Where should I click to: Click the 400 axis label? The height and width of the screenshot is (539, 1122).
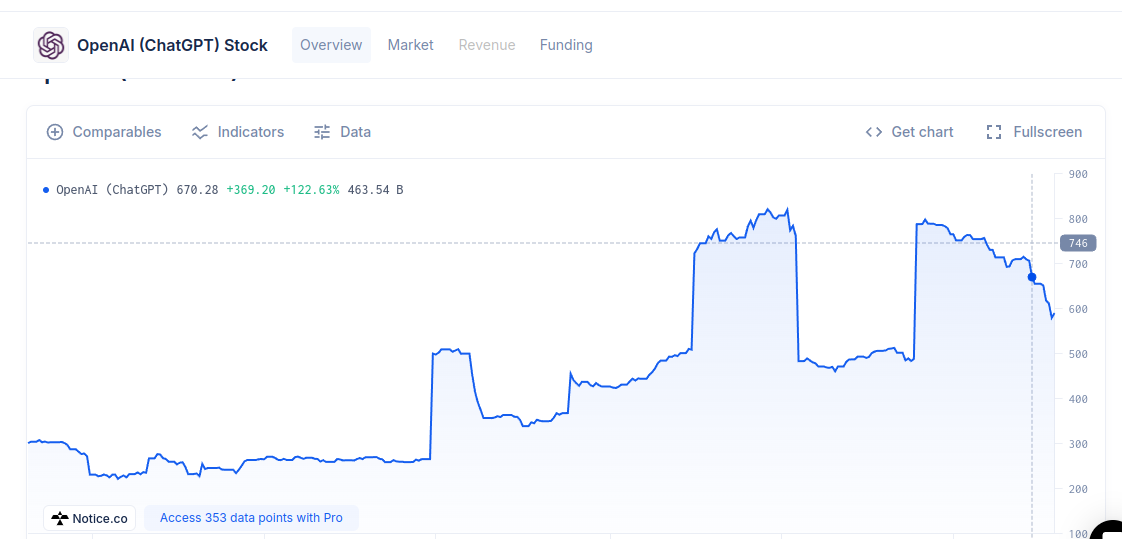(1078, 399)
